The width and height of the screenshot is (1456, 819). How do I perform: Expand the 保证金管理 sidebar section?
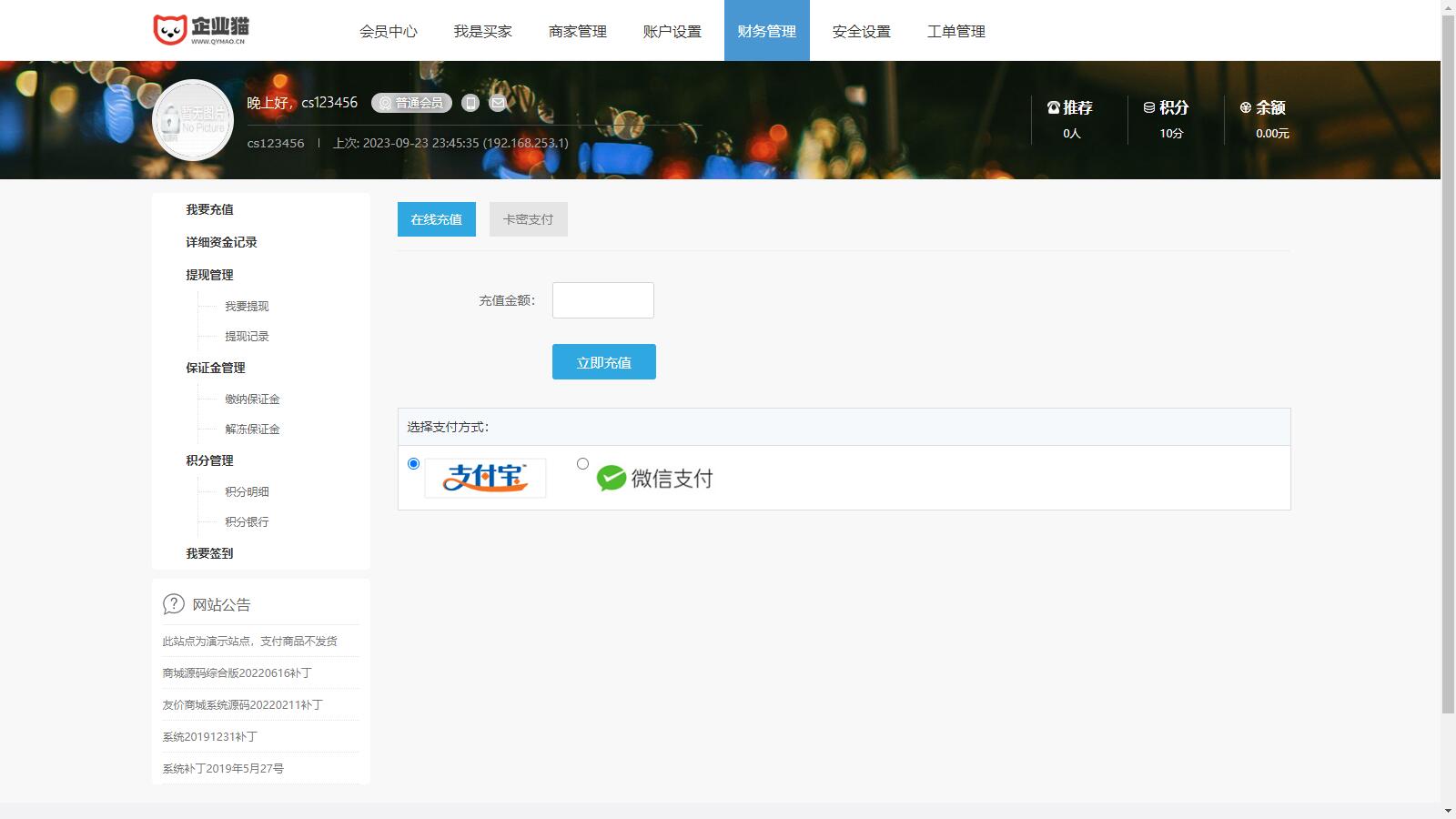coord(216,368)
